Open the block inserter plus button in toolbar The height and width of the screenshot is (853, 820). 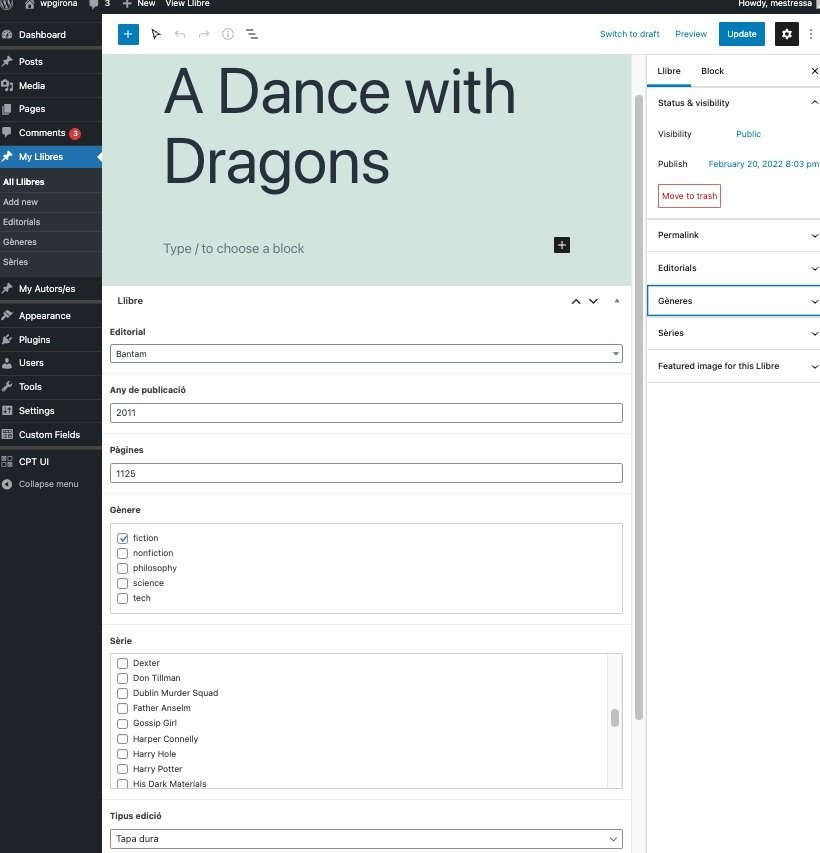(x=128, y=34)
